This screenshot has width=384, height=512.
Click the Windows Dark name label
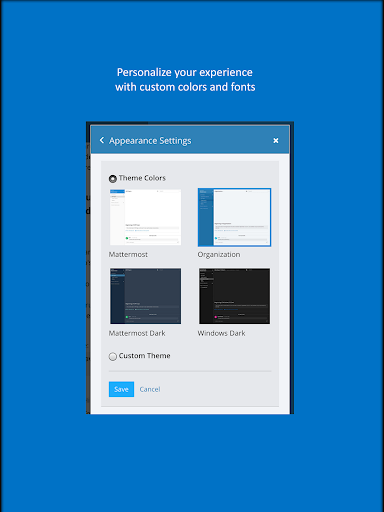point(221,333)
